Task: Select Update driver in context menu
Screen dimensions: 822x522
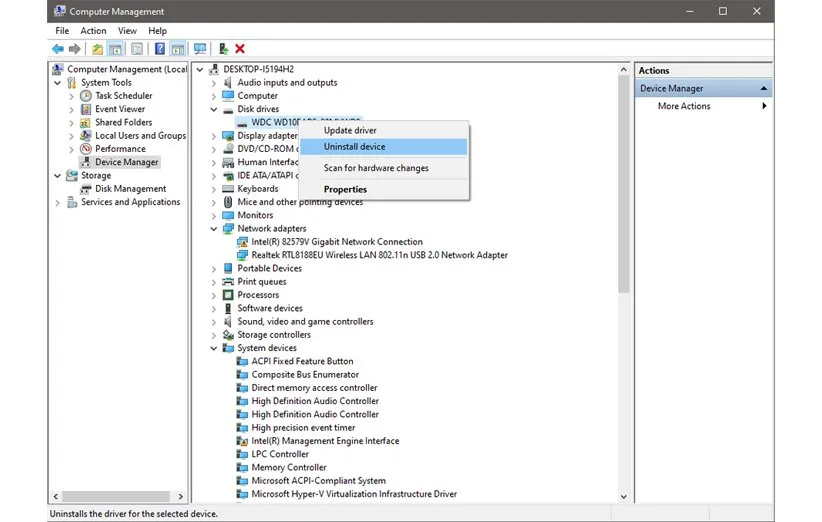Action: pyautogui.click(x=350, y=131)
